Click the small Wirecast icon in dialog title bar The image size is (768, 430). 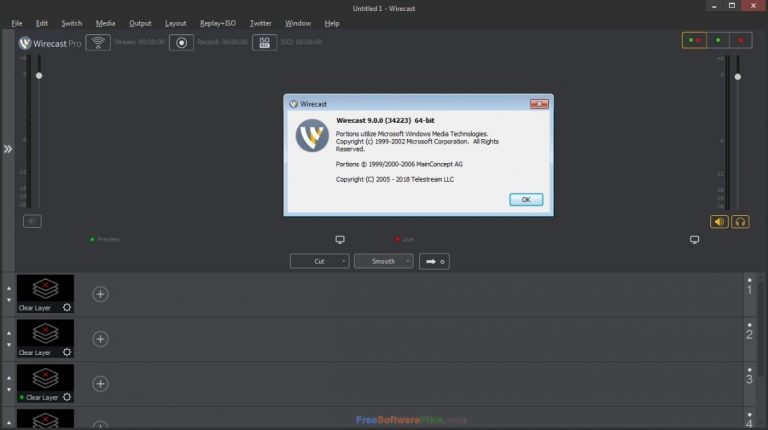pos(293,104)
